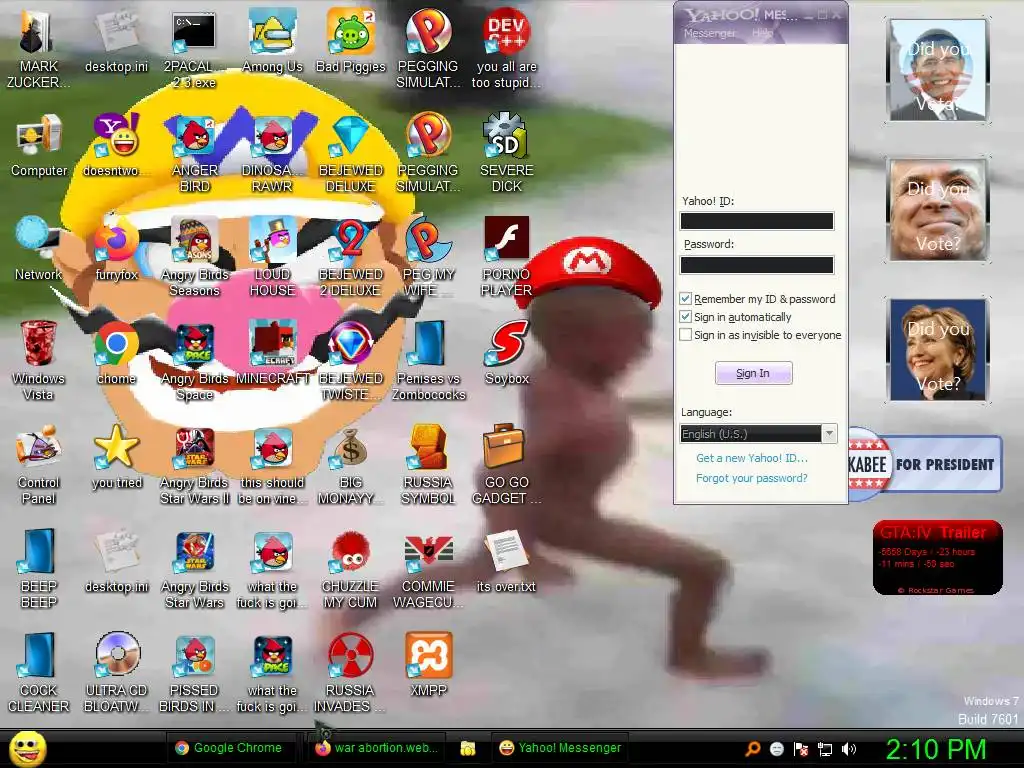The width and height of the screenshot is (1024, 768).
Task: Click the volume speaker tray icon
Action: (848, 749)
